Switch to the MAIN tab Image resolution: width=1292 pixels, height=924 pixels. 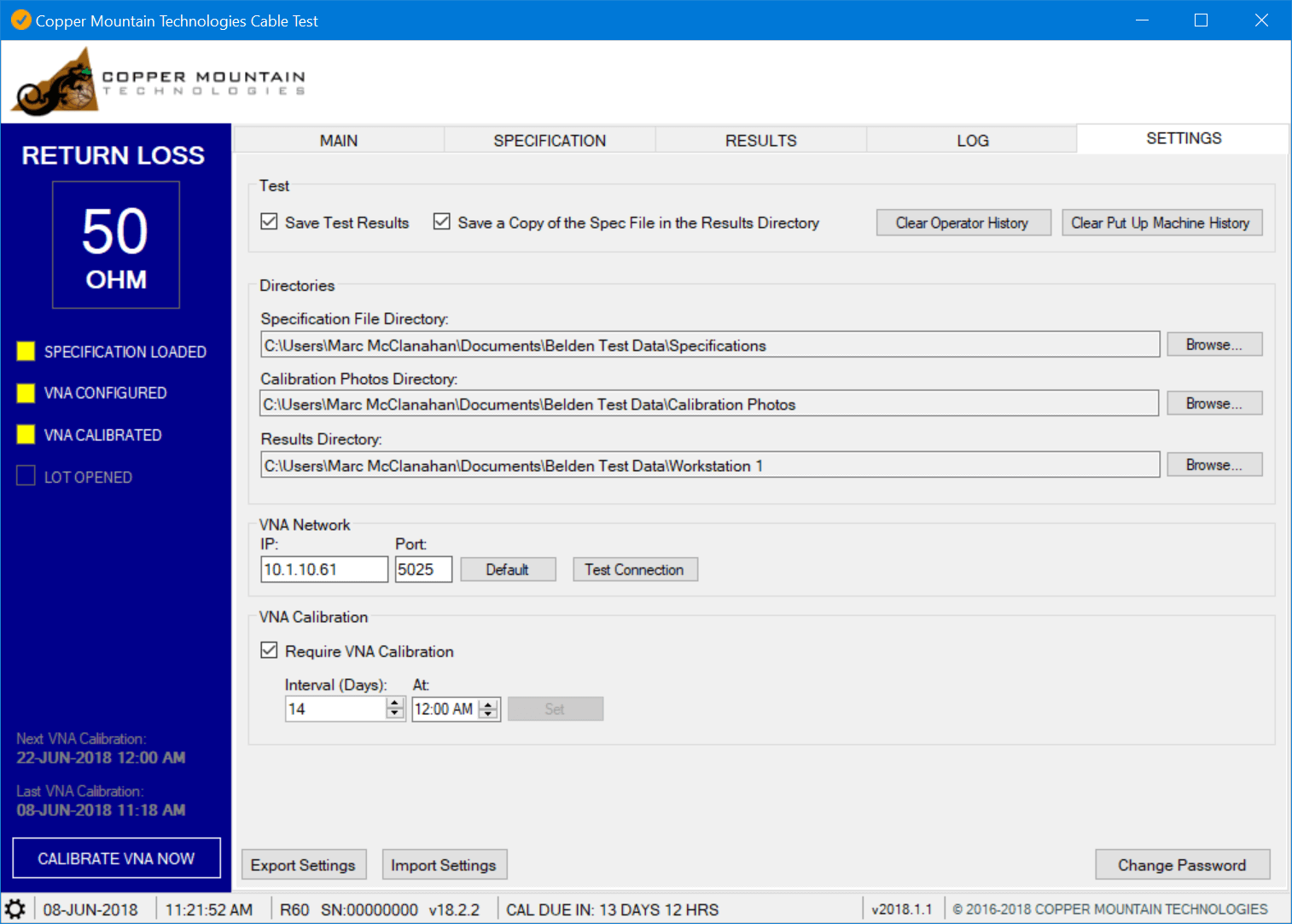coord(339,141)
